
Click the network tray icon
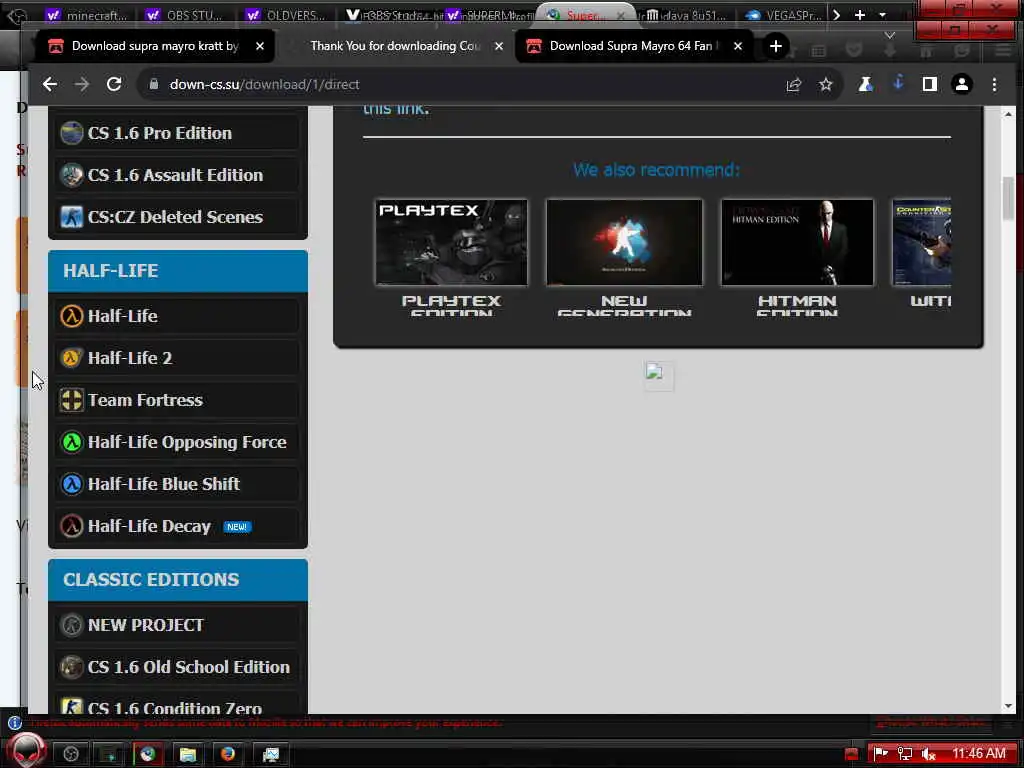(904, 754)
